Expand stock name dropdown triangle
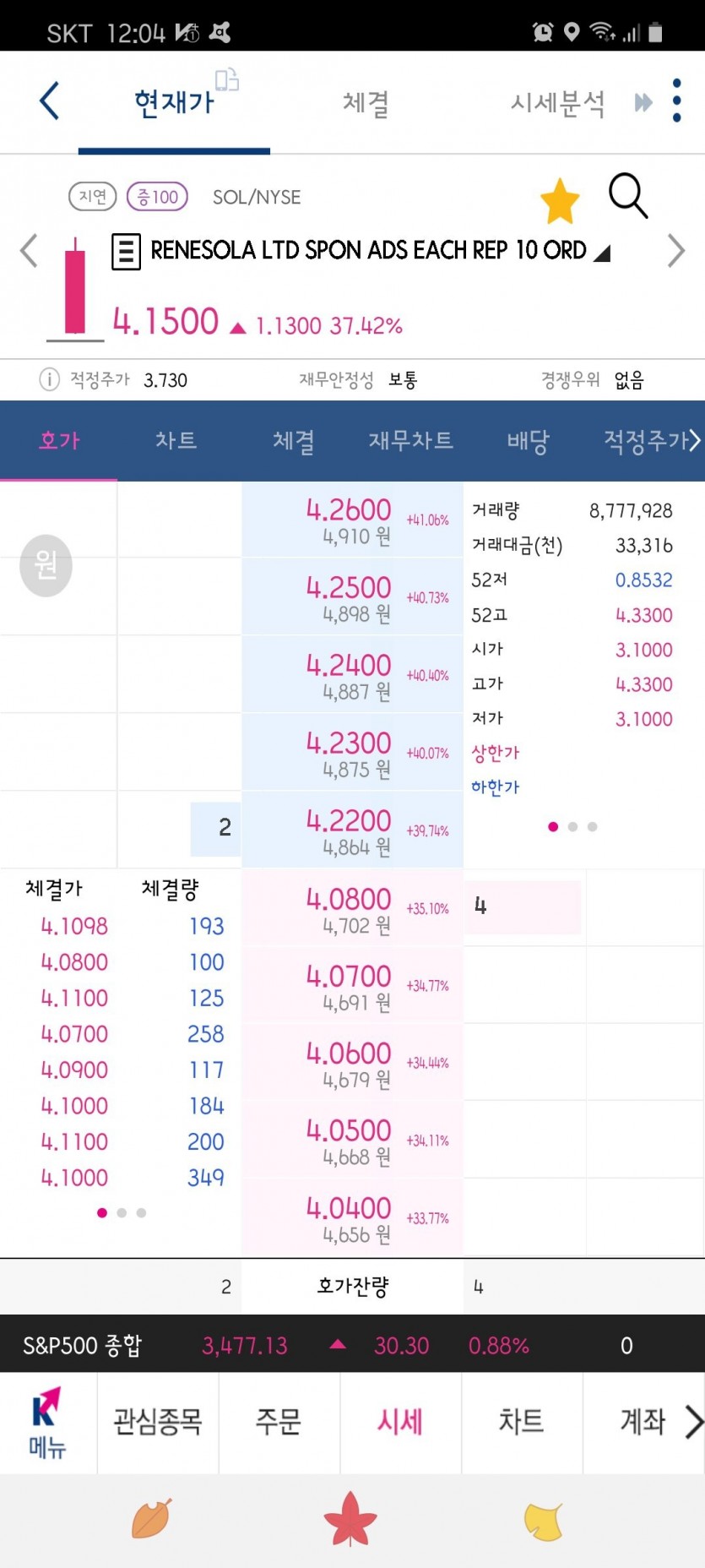Image resolution: width=705 pixels, height=1568 pixels. click(x=601, y=253)
